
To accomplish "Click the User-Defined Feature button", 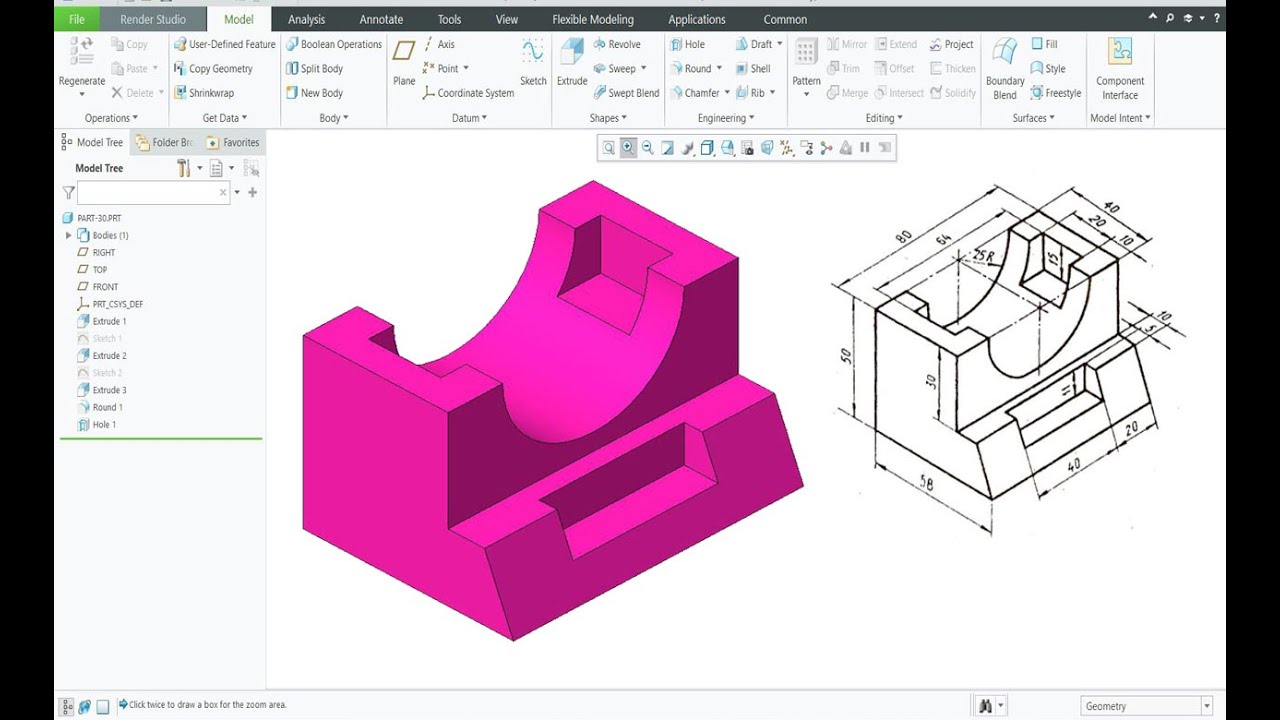I will pos(225,44).
